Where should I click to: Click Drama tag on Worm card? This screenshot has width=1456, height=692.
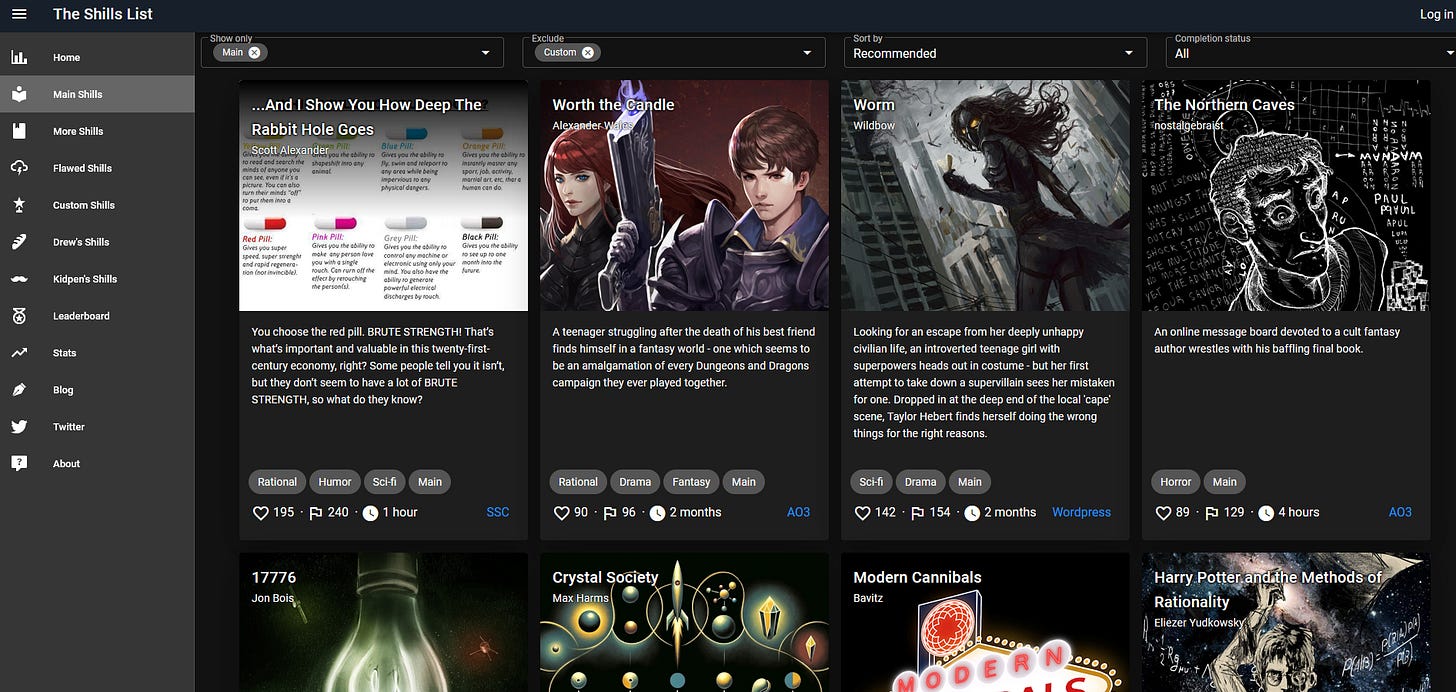(x=920, y=482)
